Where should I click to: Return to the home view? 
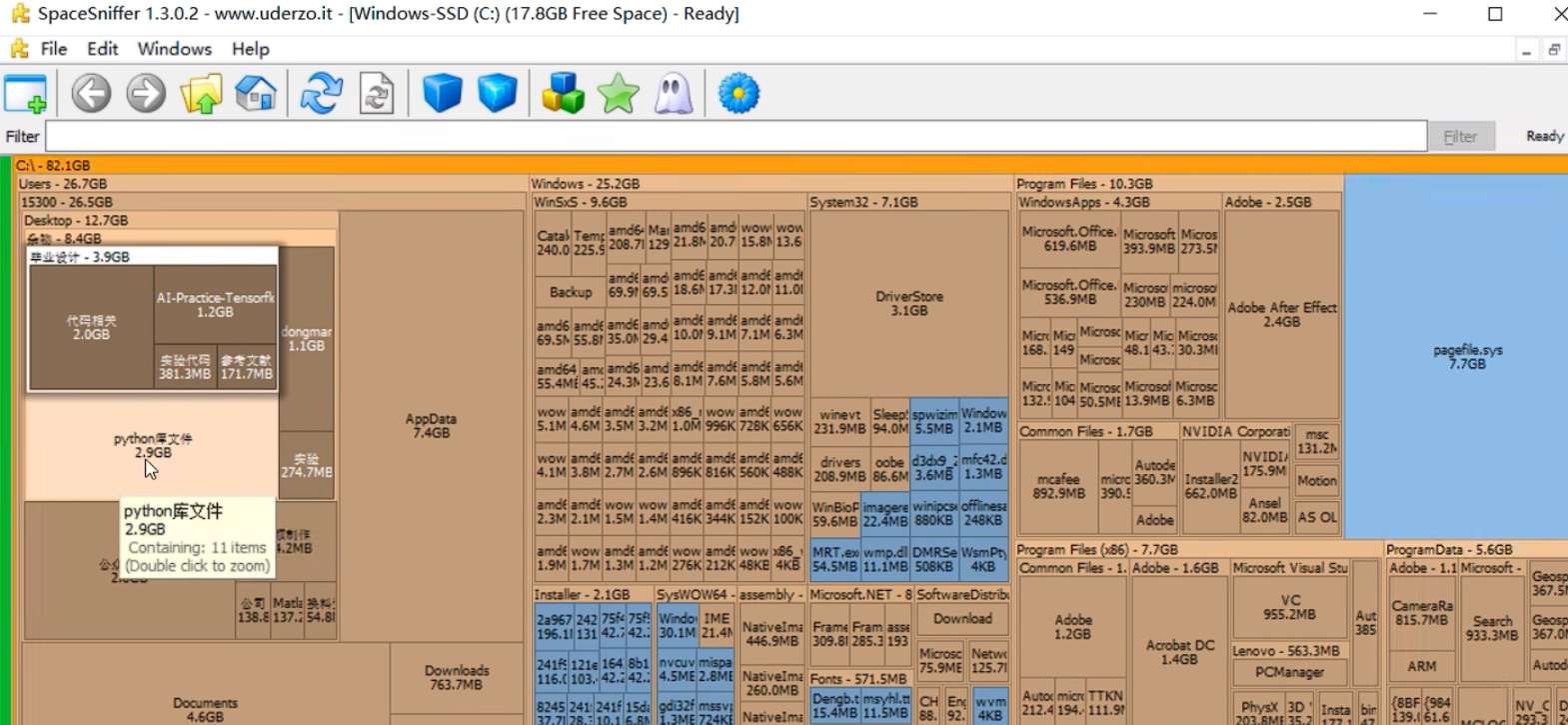pos(256,94)
